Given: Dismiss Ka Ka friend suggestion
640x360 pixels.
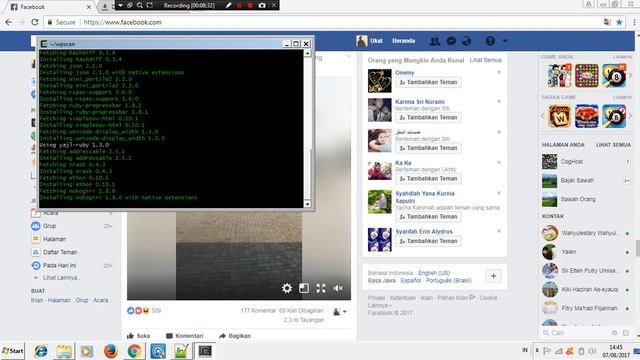Looking at the screenshot, I should 499,162.
